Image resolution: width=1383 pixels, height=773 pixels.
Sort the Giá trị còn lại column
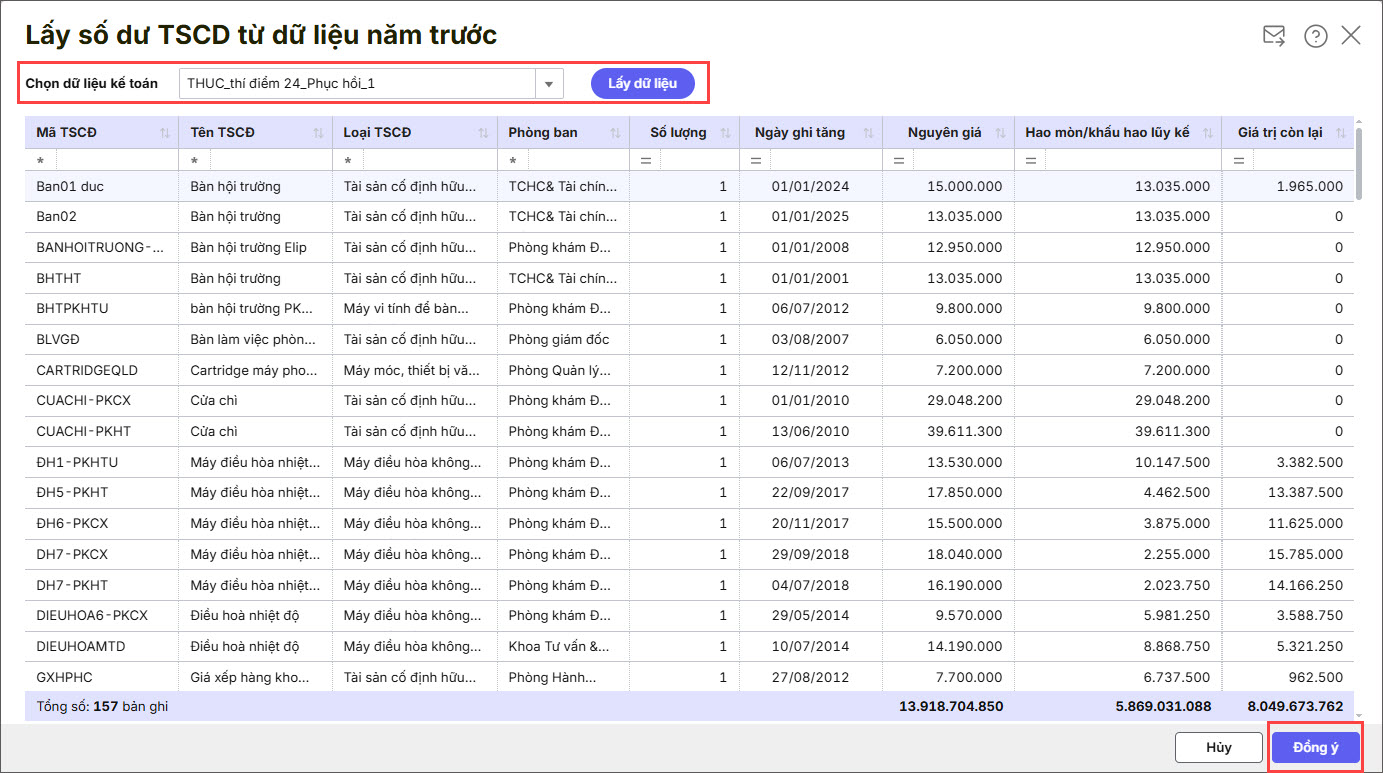1341,133
